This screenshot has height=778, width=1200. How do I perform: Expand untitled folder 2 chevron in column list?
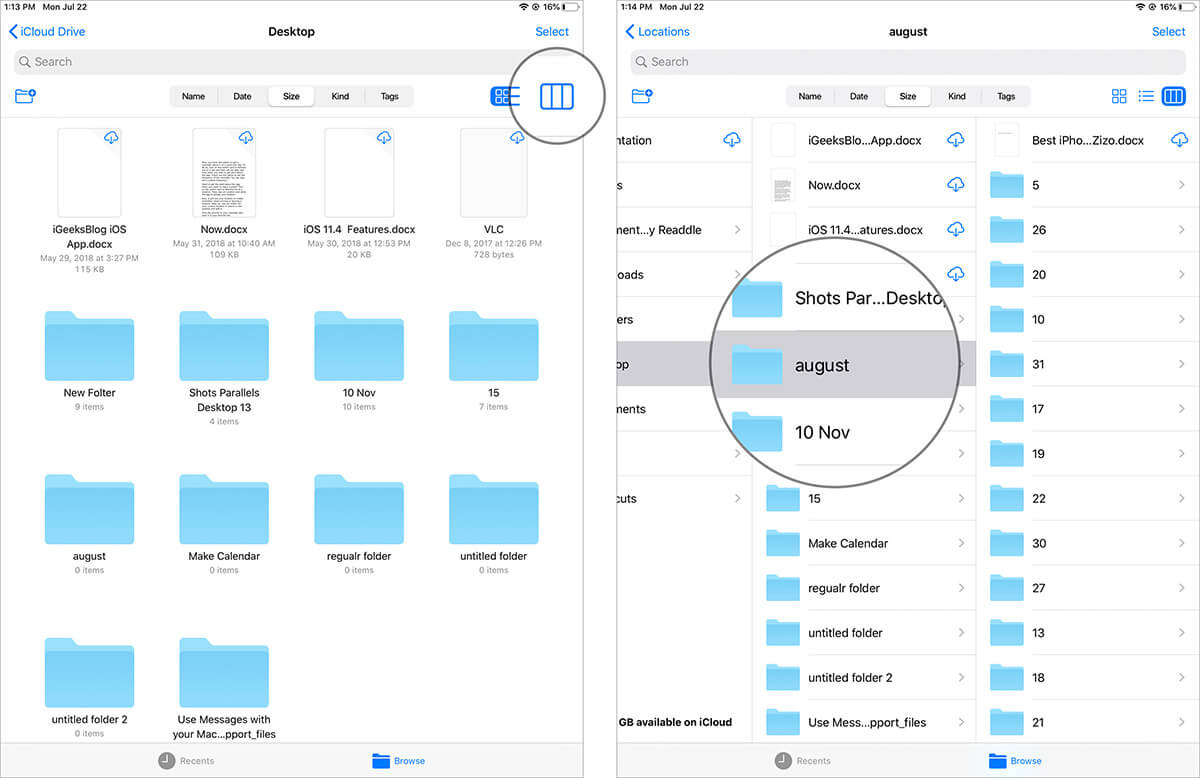coord(961,677)
